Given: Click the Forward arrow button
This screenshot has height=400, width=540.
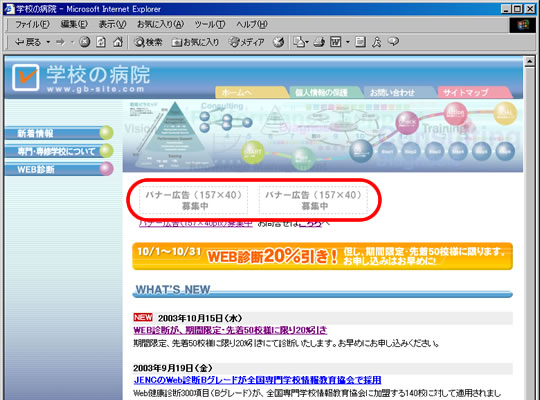Looking at the screenshot, I should 60,42.
